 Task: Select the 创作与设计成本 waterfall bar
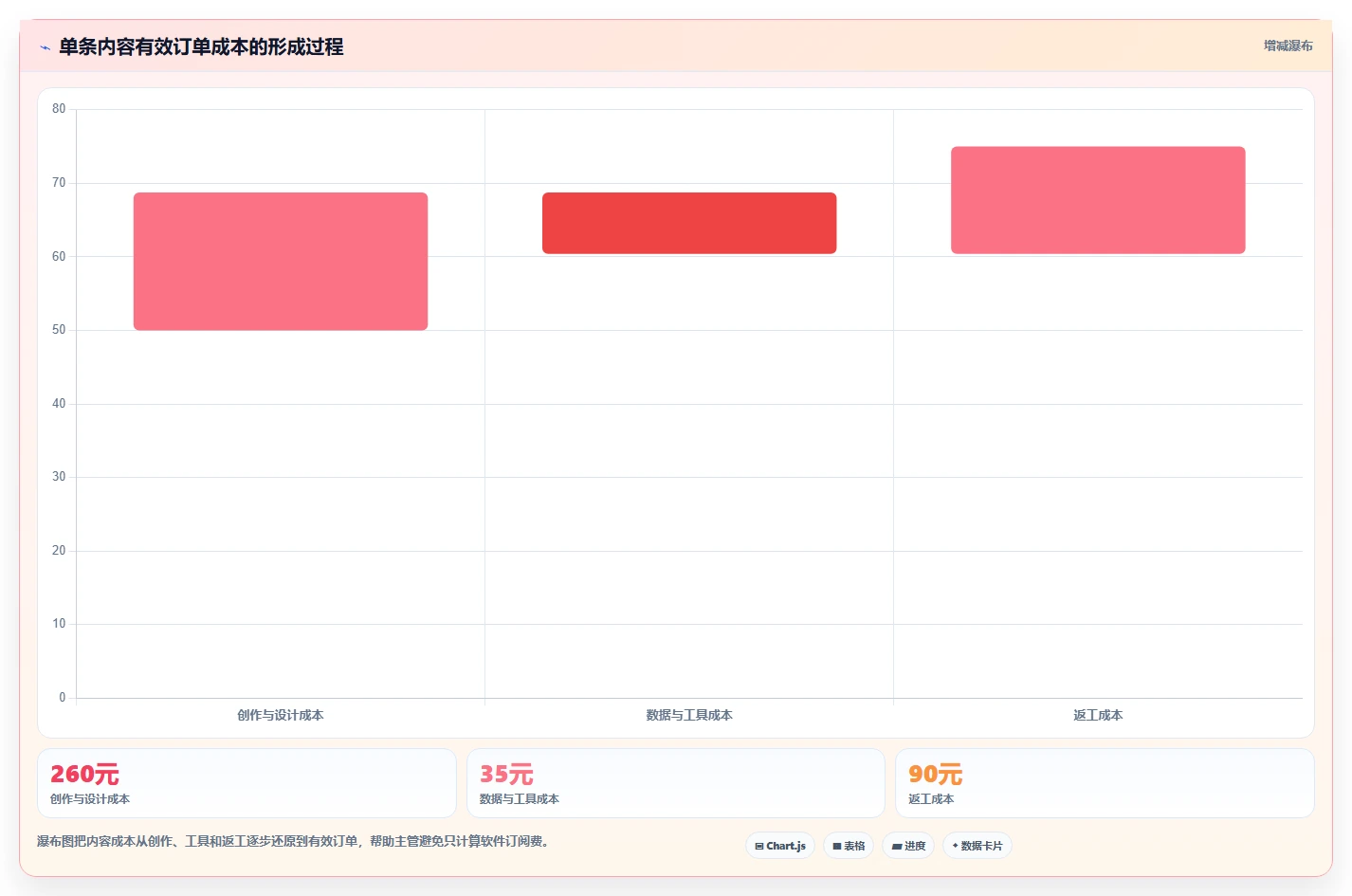tap(281, 262)
